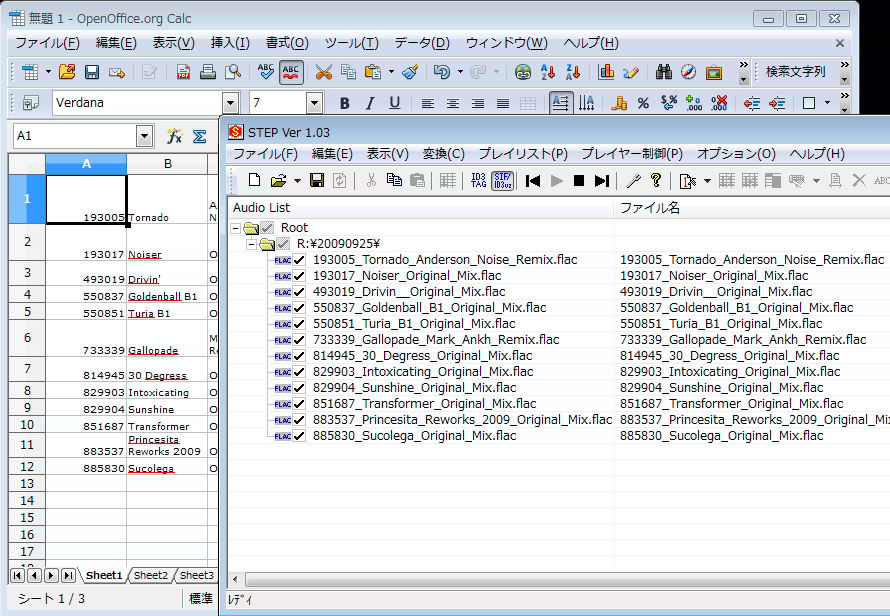Screen dimensions: 890x616
Task: Uncheck 493019_Drivin__Original_Mix.flac
Action: 299,292
